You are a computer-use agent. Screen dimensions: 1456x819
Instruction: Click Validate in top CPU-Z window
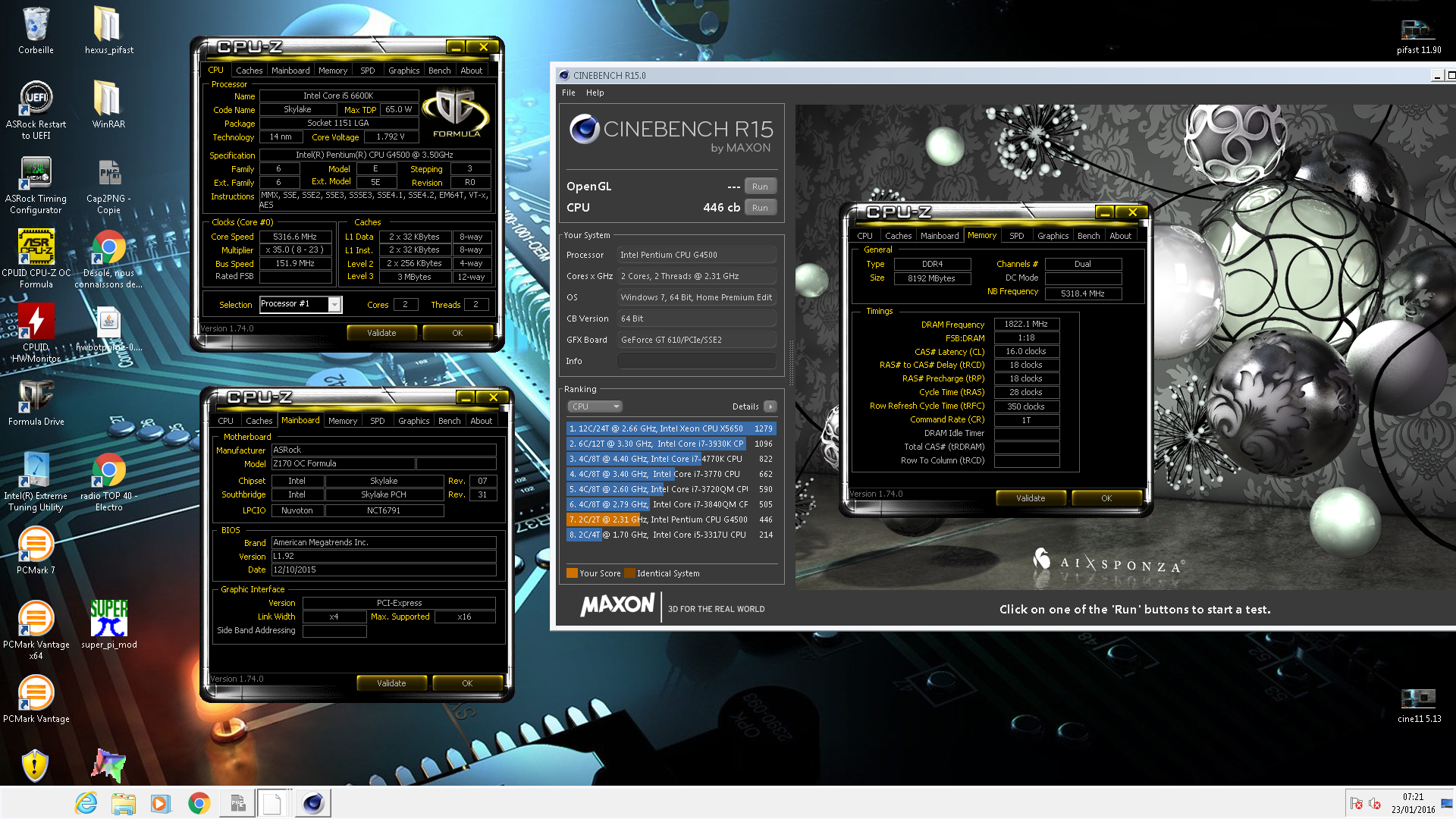pyautogui.click(x=381, y=333)
